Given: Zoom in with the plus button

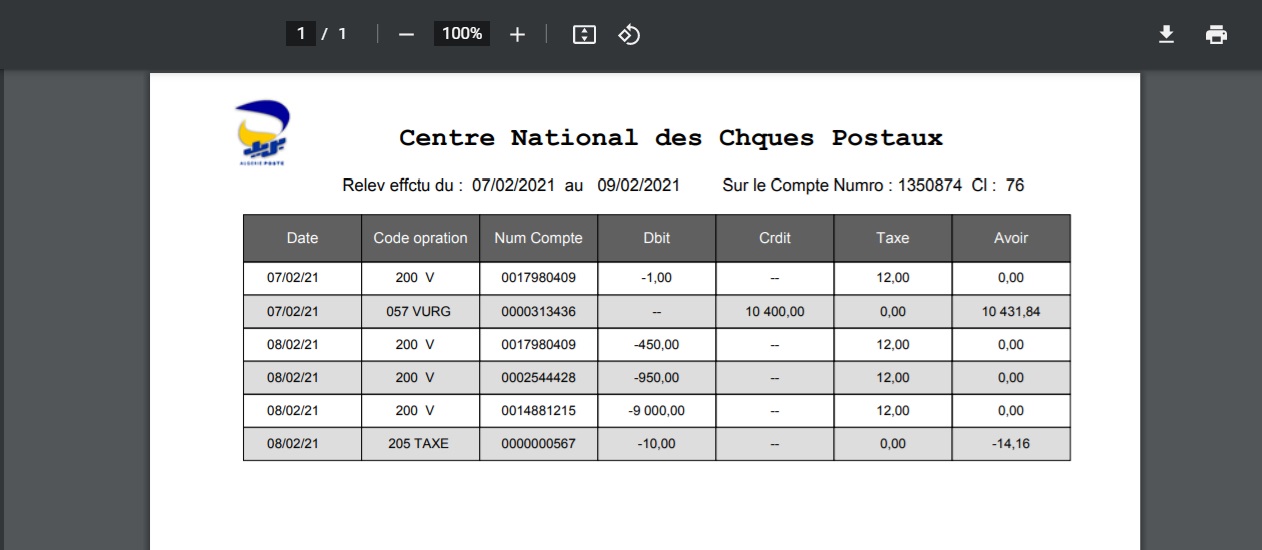Looking at the screenshot, I should tap(517, 34).
